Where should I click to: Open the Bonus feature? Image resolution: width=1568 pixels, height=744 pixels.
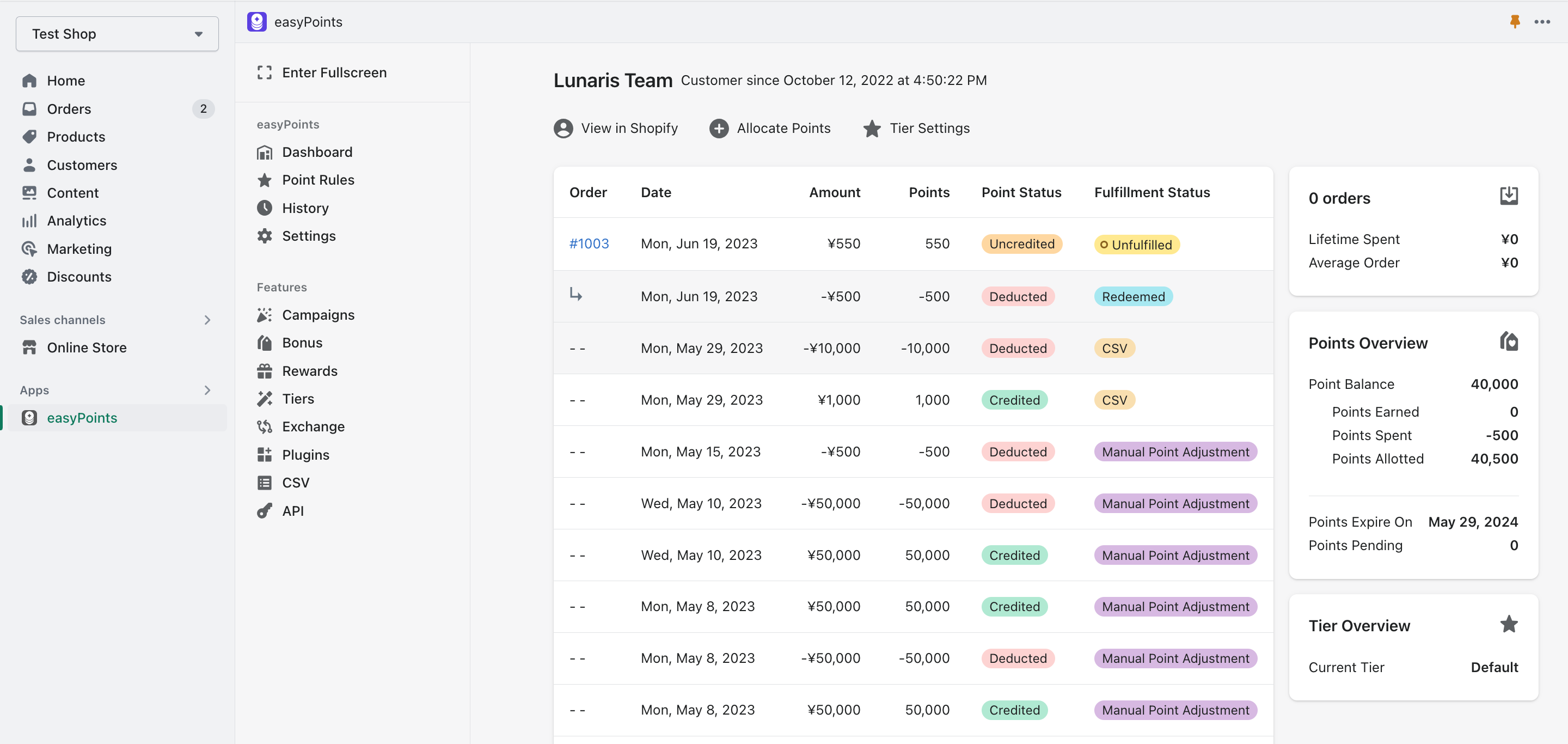pyautogui.click(x=302, y=342)
